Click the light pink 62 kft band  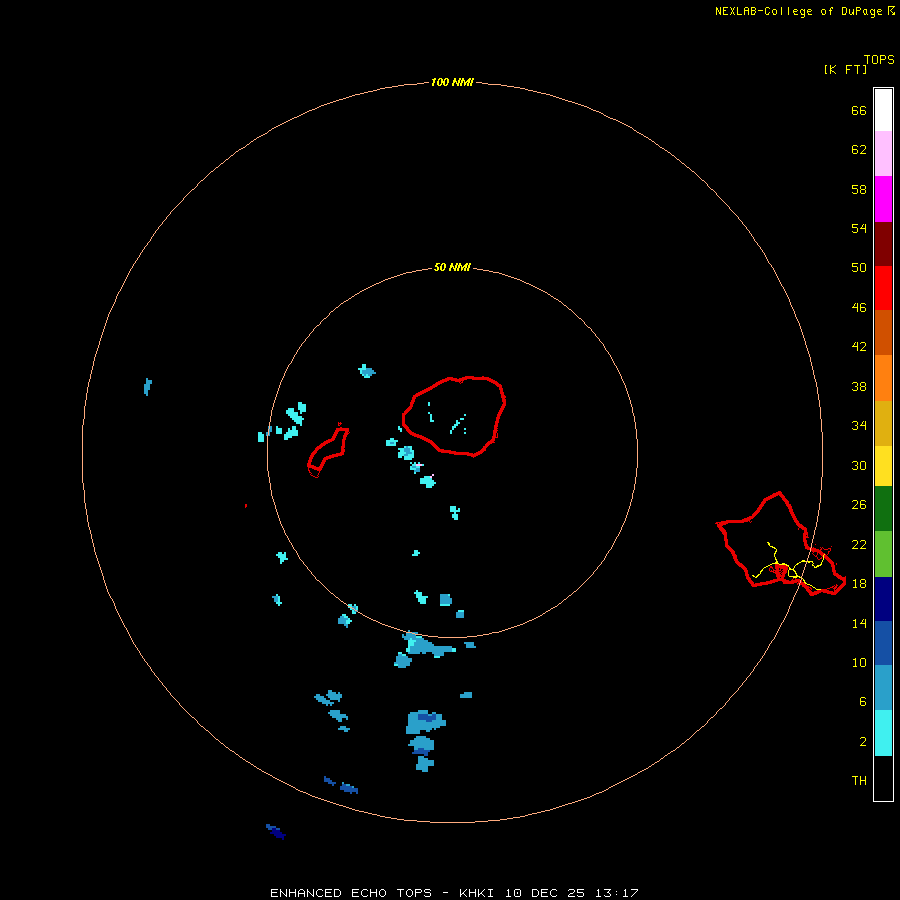pyautogui.click(x=883, y=153)
